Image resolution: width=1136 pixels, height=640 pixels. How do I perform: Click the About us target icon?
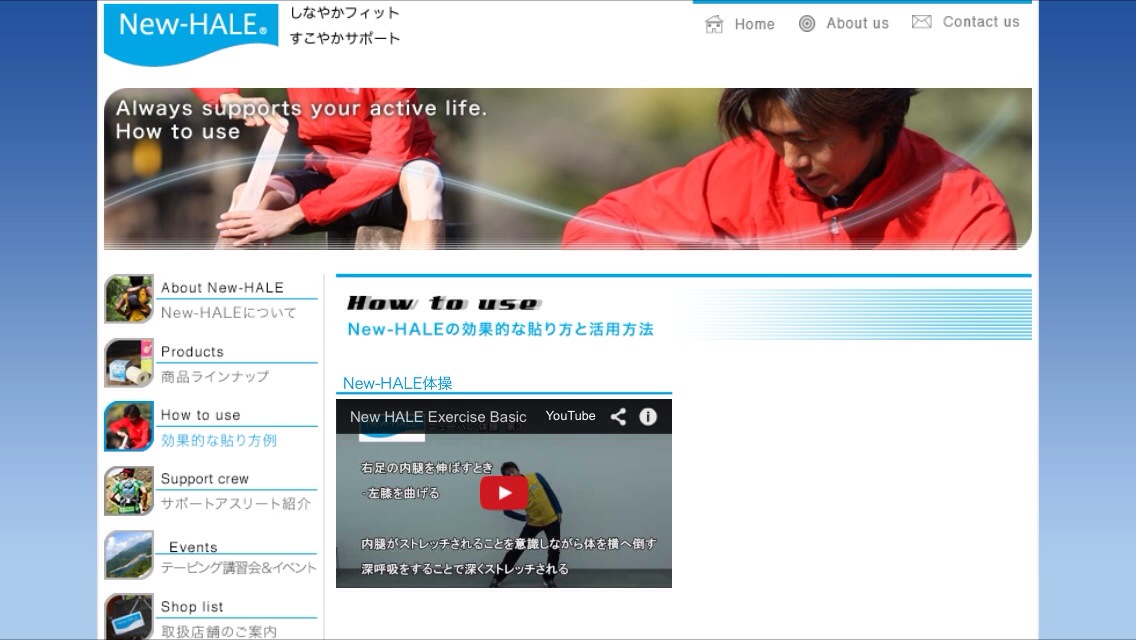click(x=807, y=24)
